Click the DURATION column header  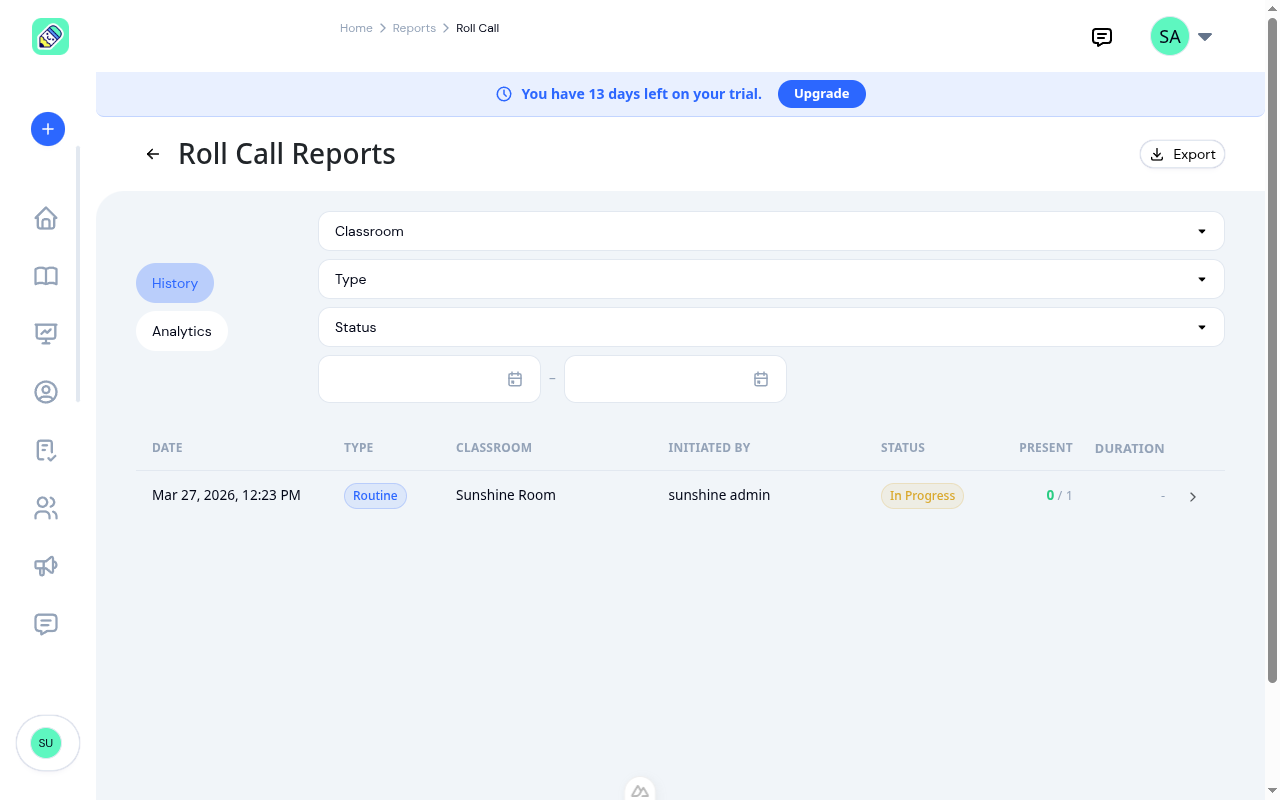1129,449
